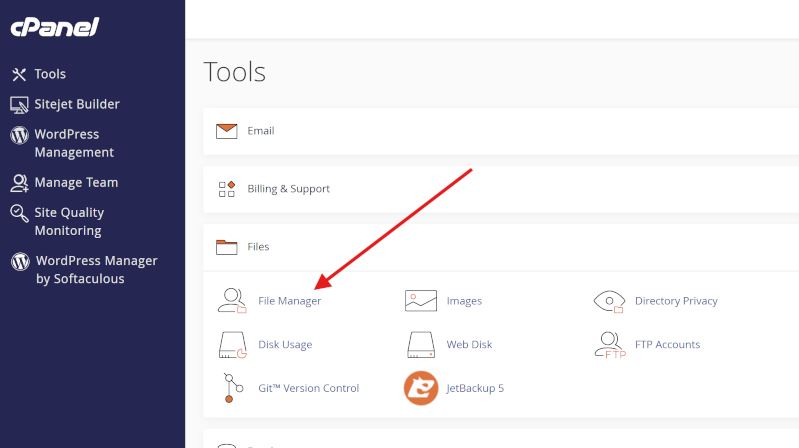Click the cPanel logo
The height and width of the screenshot is (448, 799).
point(55,27)
